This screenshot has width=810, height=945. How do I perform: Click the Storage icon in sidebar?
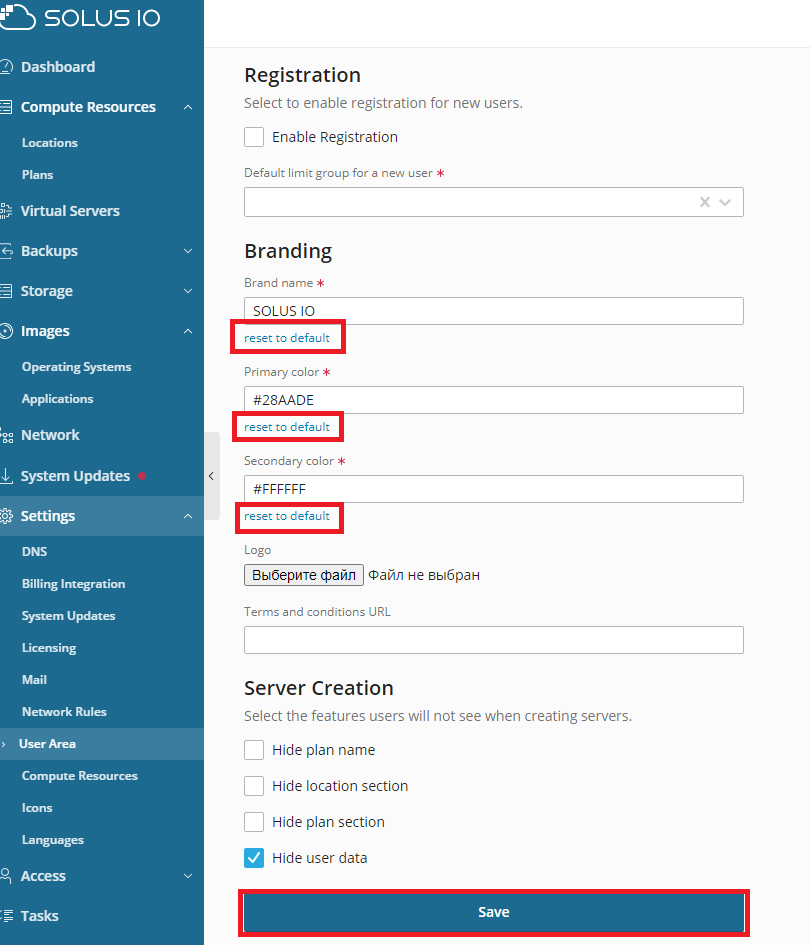[x=6, y=291]
